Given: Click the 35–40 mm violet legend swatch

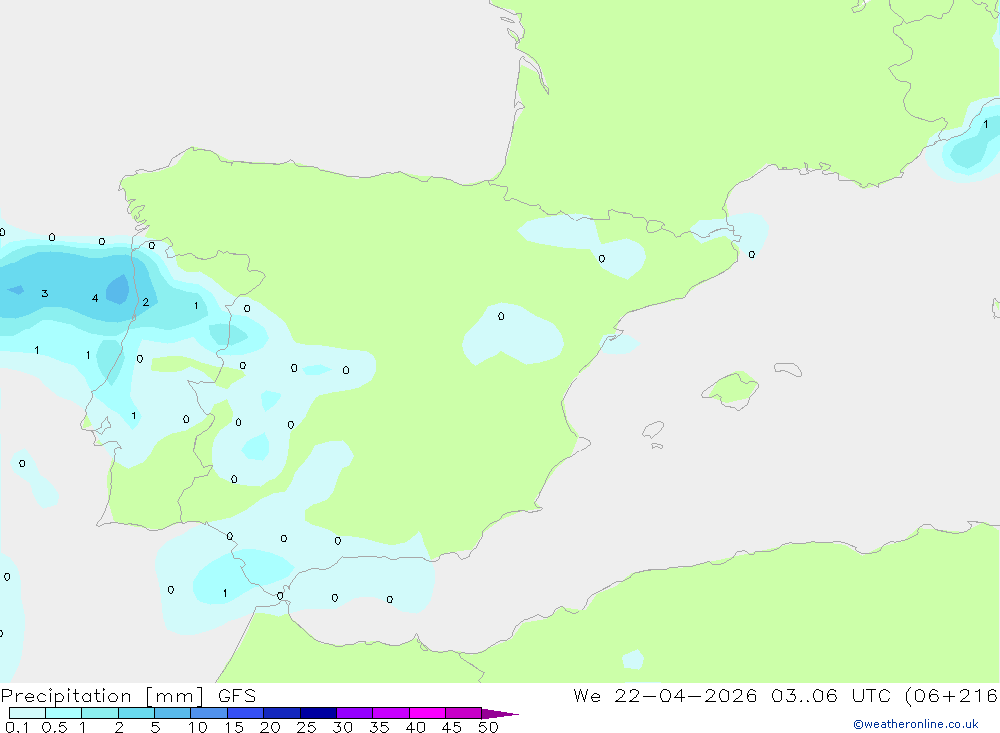Looking at the screenshot, I should pyautogui.click(x=390, y=713).
